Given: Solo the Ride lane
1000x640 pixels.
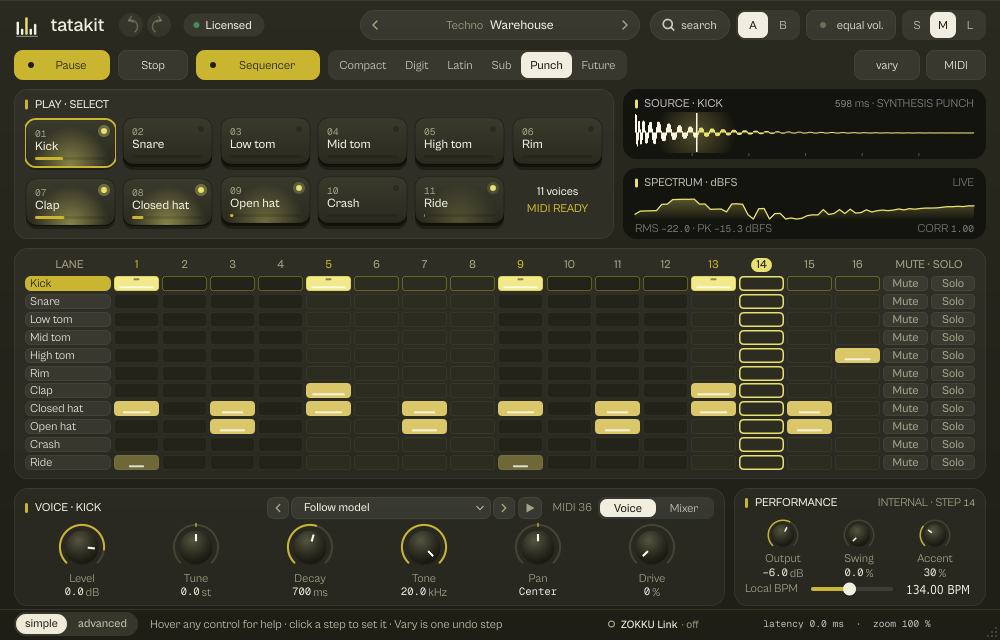Looking at the screenshot, I should click(953, 462).
